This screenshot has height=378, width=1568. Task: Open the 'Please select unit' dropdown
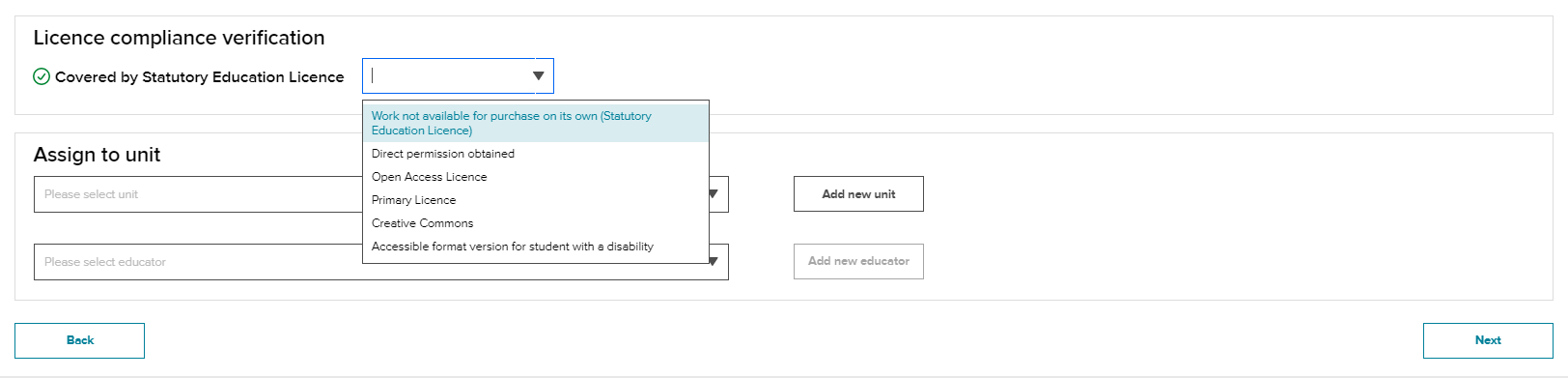point(198,194)
